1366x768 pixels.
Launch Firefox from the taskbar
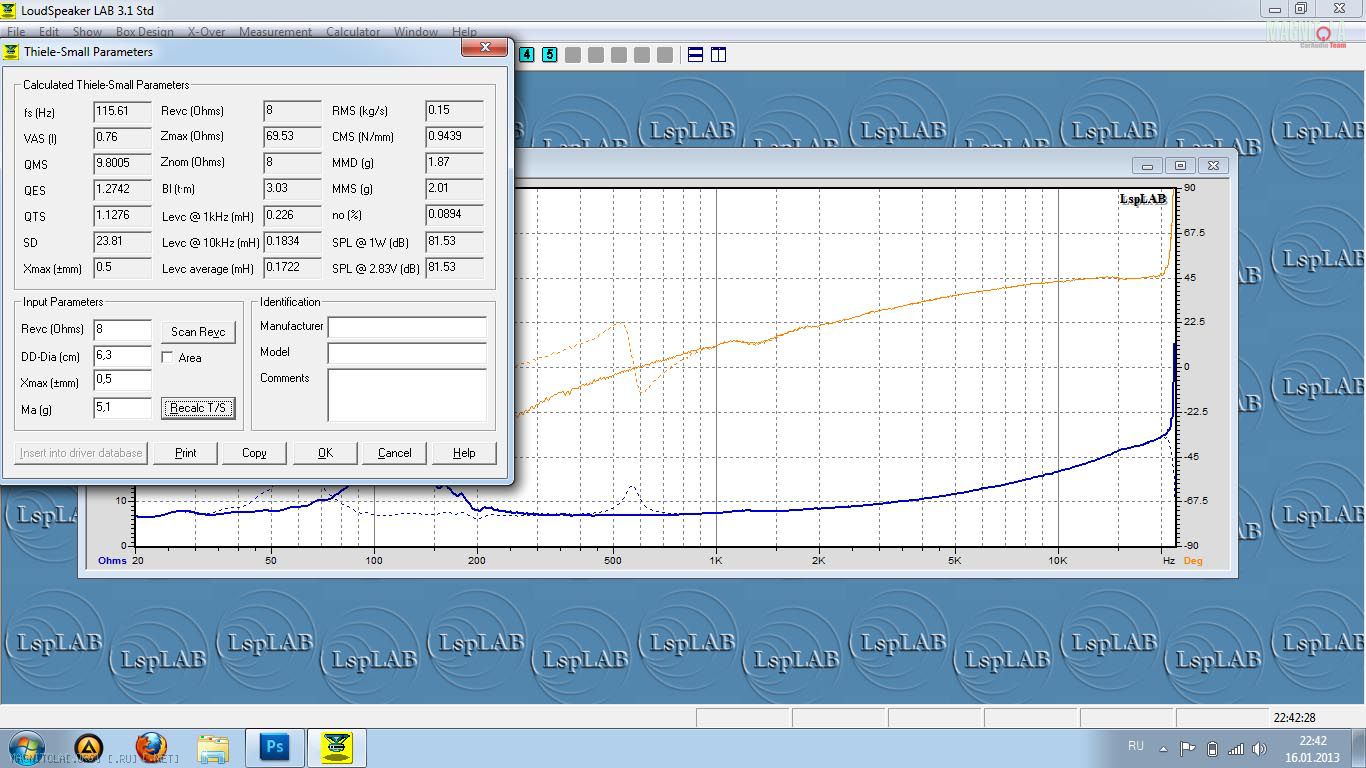pyautogui.click(x=151, y=748)
